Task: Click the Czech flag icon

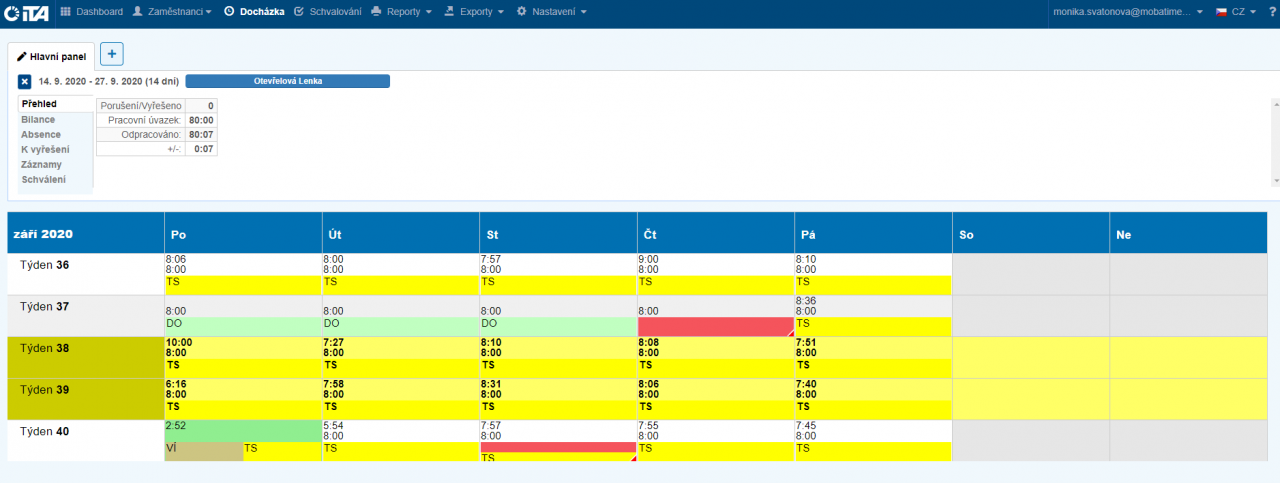Action: pos(1221,12)
